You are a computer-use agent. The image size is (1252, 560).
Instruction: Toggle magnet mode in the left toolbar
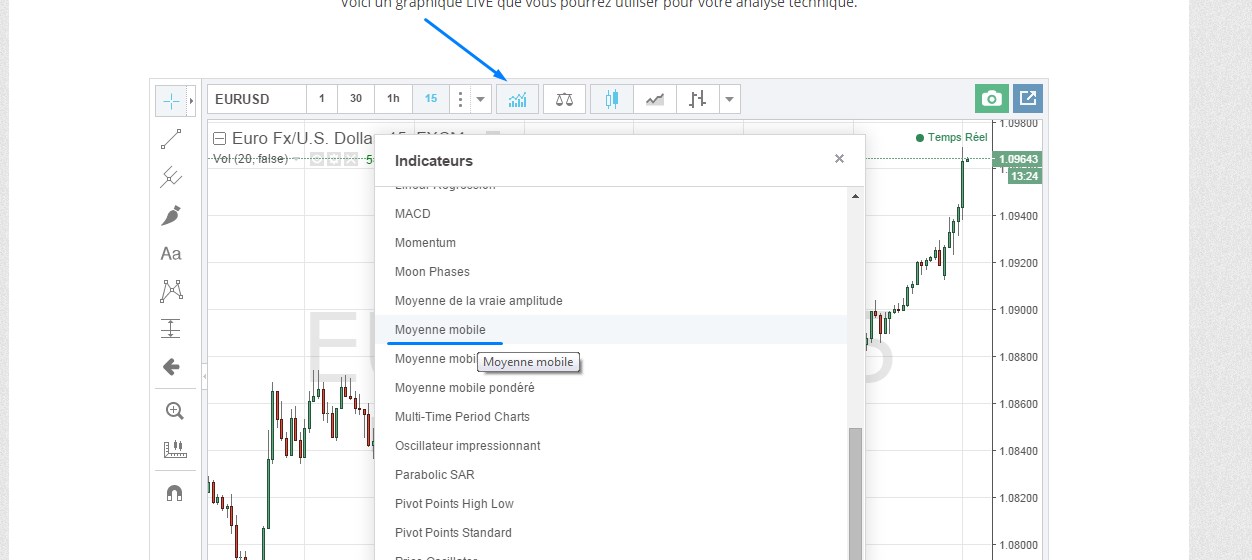(174, 493)
